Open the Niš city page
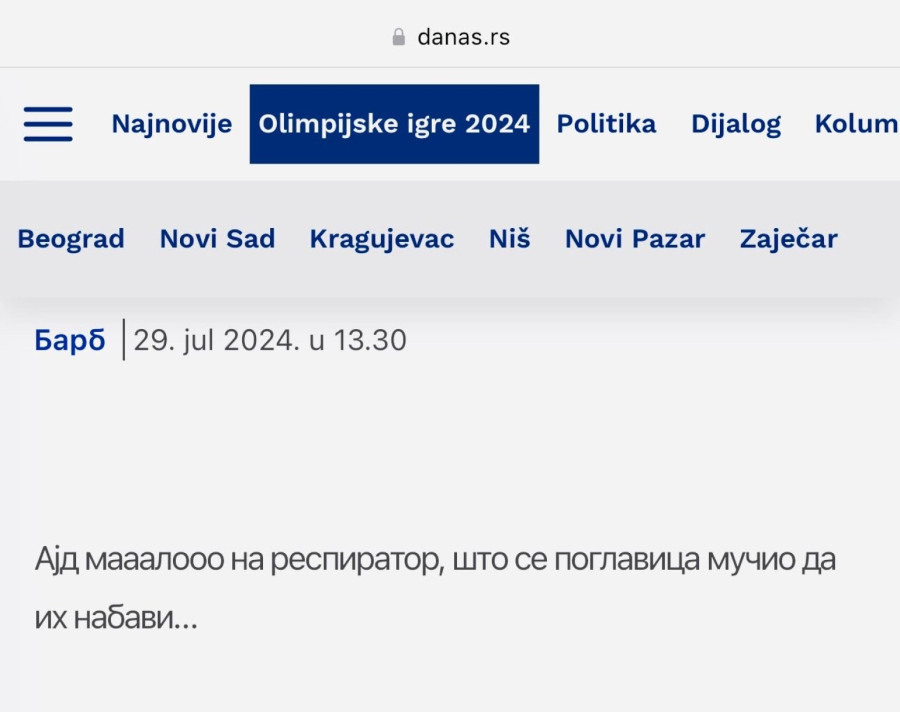Screen dimensions: 900x712 click(509, 239)
